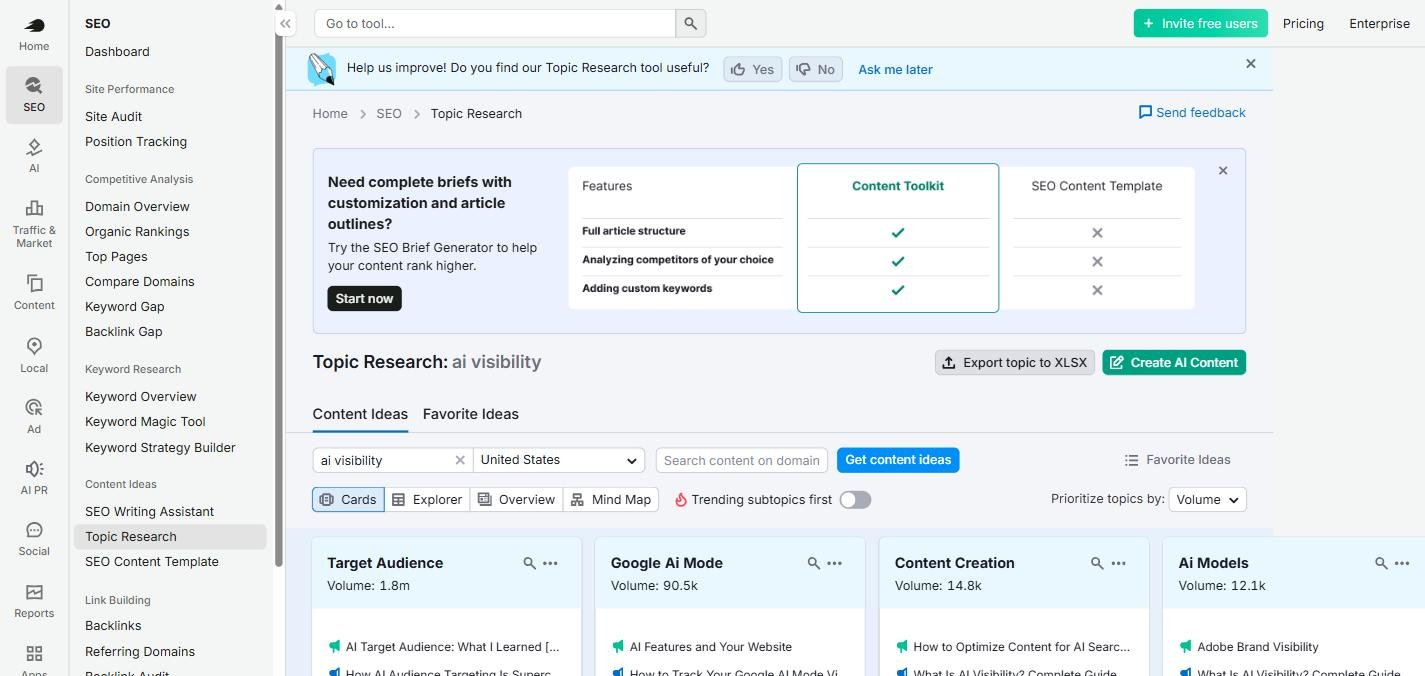Select the Explorer view
The width and height of the screenshot is (1425, 676).
[427, 499]
